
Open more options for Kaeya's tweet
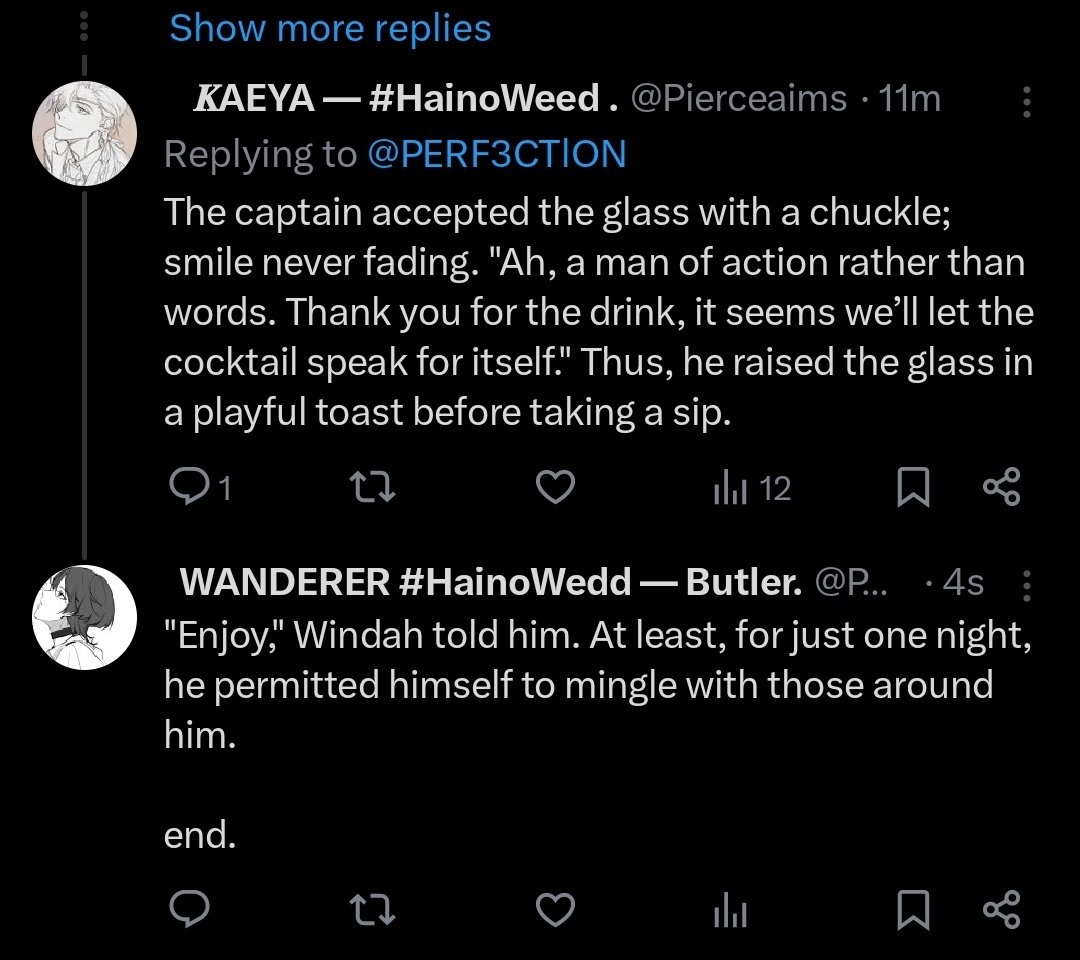coord(1026,101)
